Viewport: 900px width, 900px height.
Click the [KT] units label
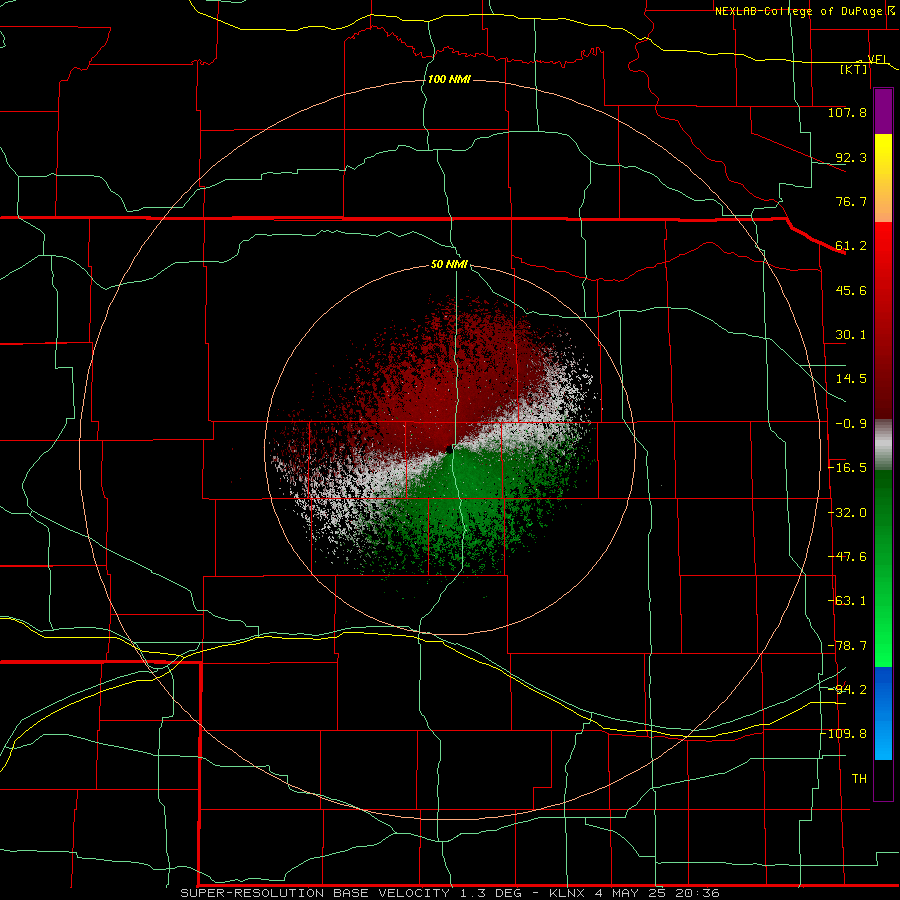point(854,69)
